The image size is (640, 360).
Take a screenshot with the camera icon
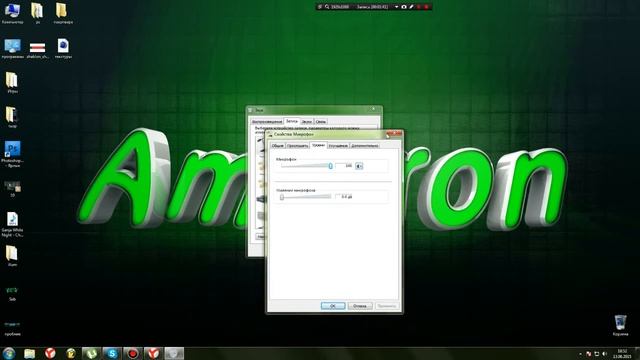(x=404, y=7)
